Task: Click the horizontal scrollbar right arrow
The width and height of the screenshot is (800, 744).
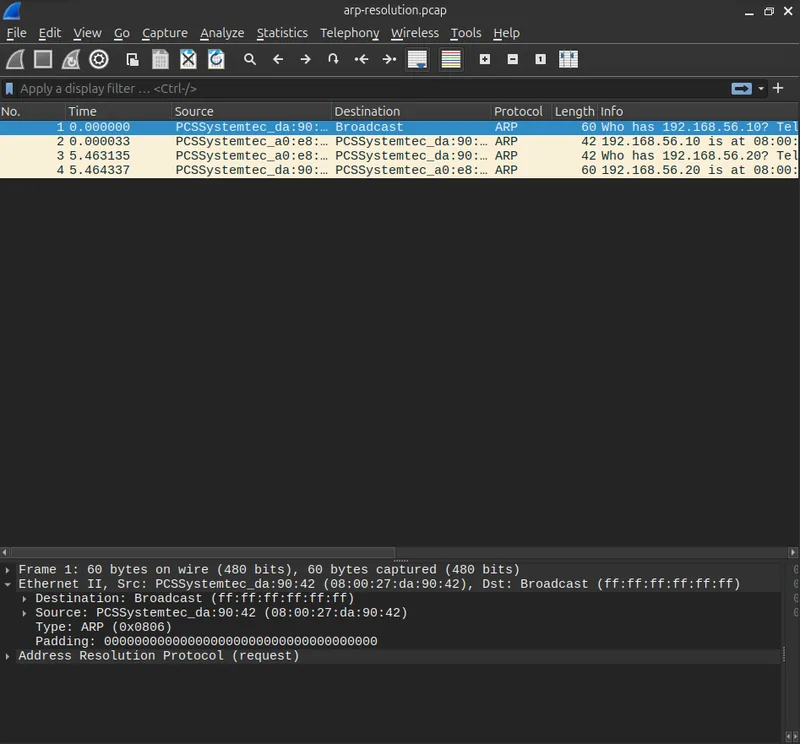Action: (x=793, y=552)
